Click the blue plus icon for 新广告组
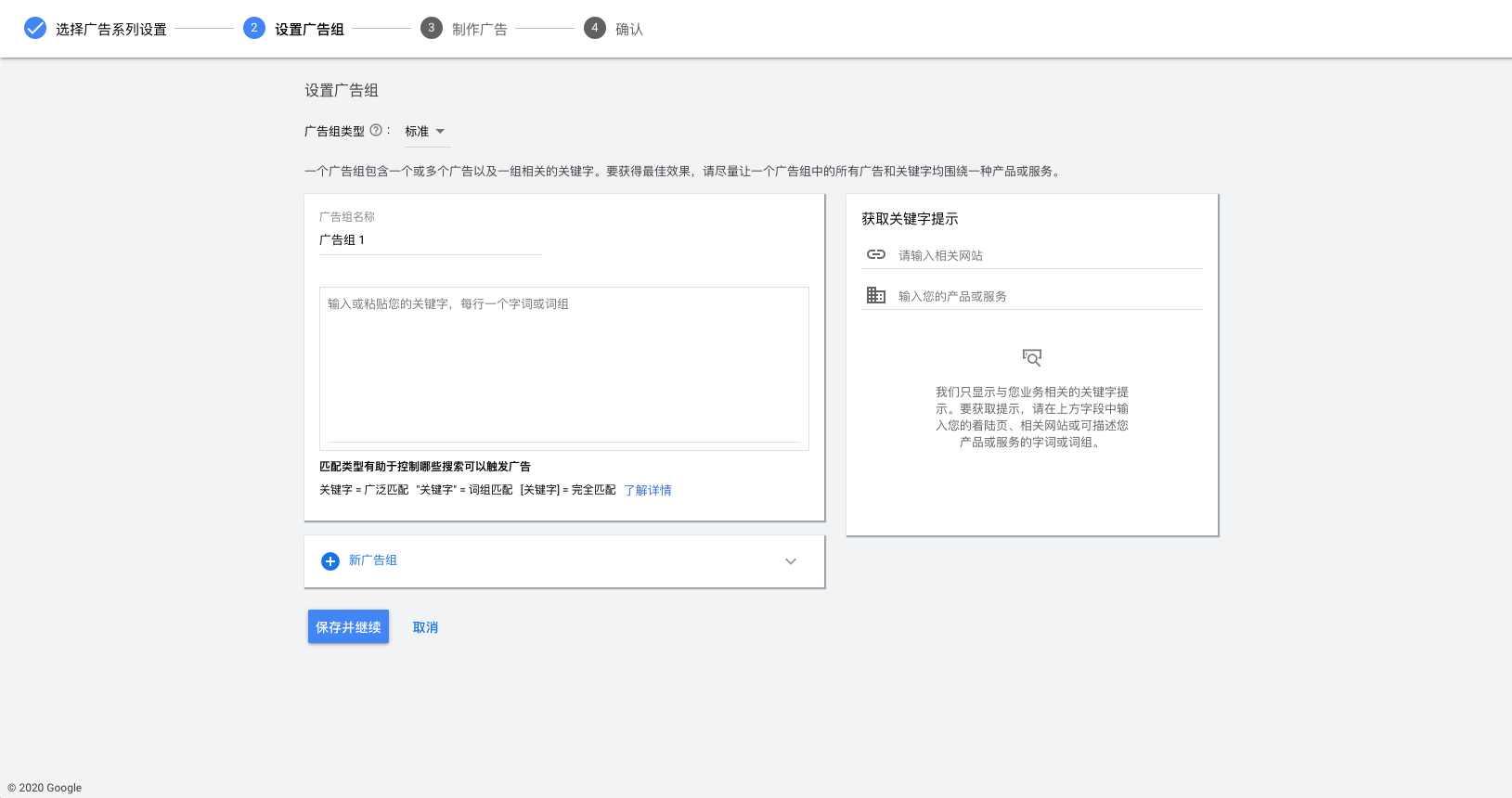This screenshot has height=798, width=1512. click(x=330, y=561)
